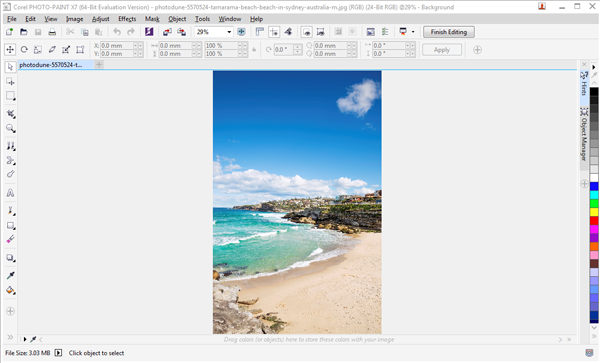Toggle the mask marquee visibility icon
Viewport: 600px width, 363px height.
(307, 32)
